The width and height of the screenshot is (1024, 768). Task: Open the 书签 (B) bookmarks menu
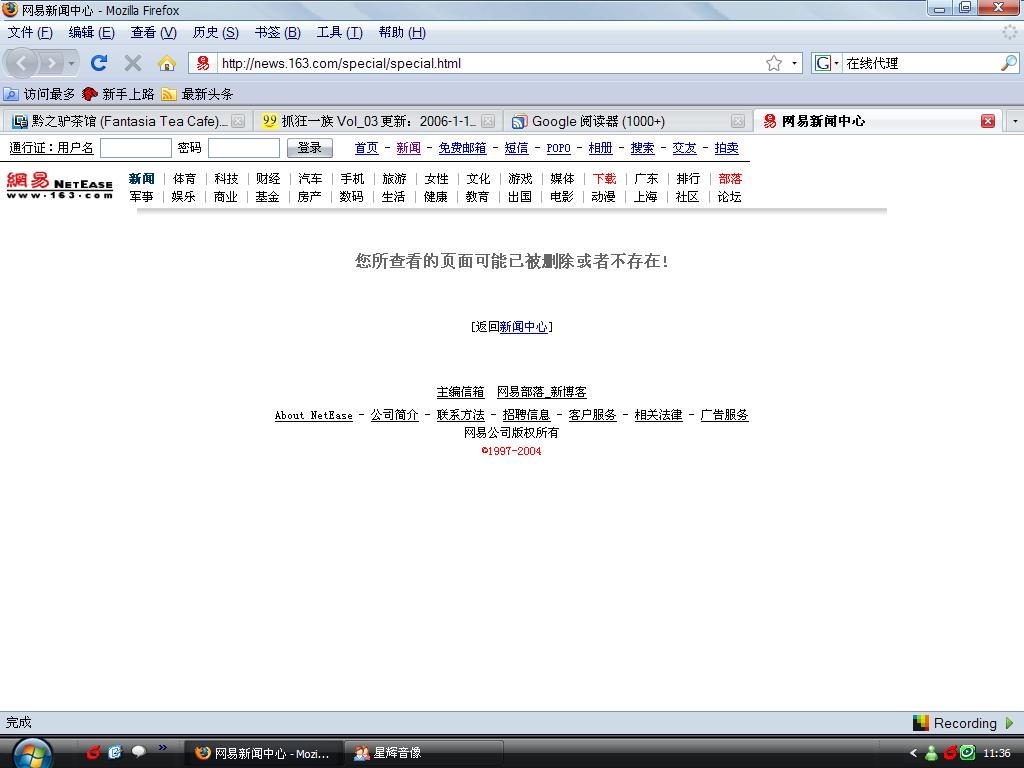tap(277, 32)
